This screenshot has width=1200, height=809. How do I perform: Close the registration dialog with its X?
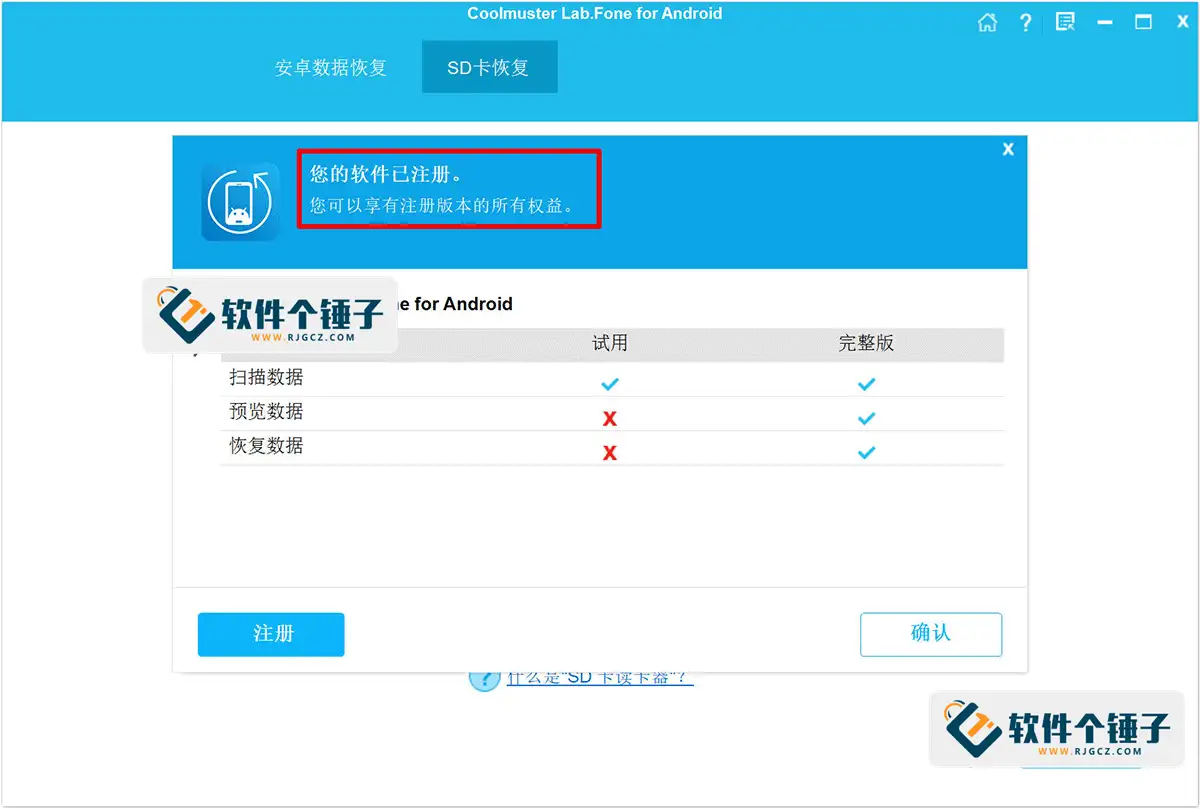[1008, 149]
